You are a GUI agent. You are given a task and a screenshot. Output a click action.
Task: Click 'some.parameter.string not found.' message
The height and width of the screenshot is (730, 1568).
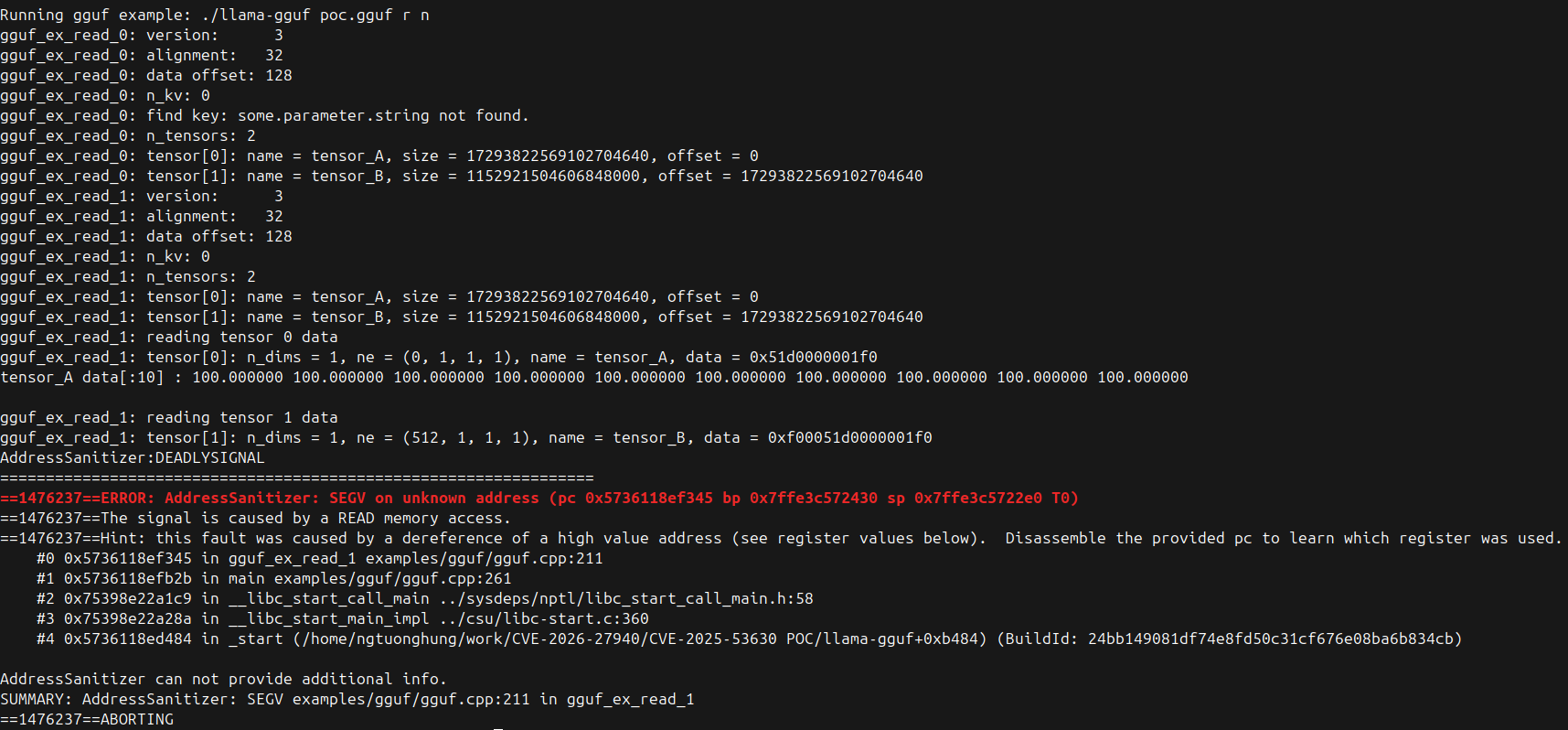point(383,116)
